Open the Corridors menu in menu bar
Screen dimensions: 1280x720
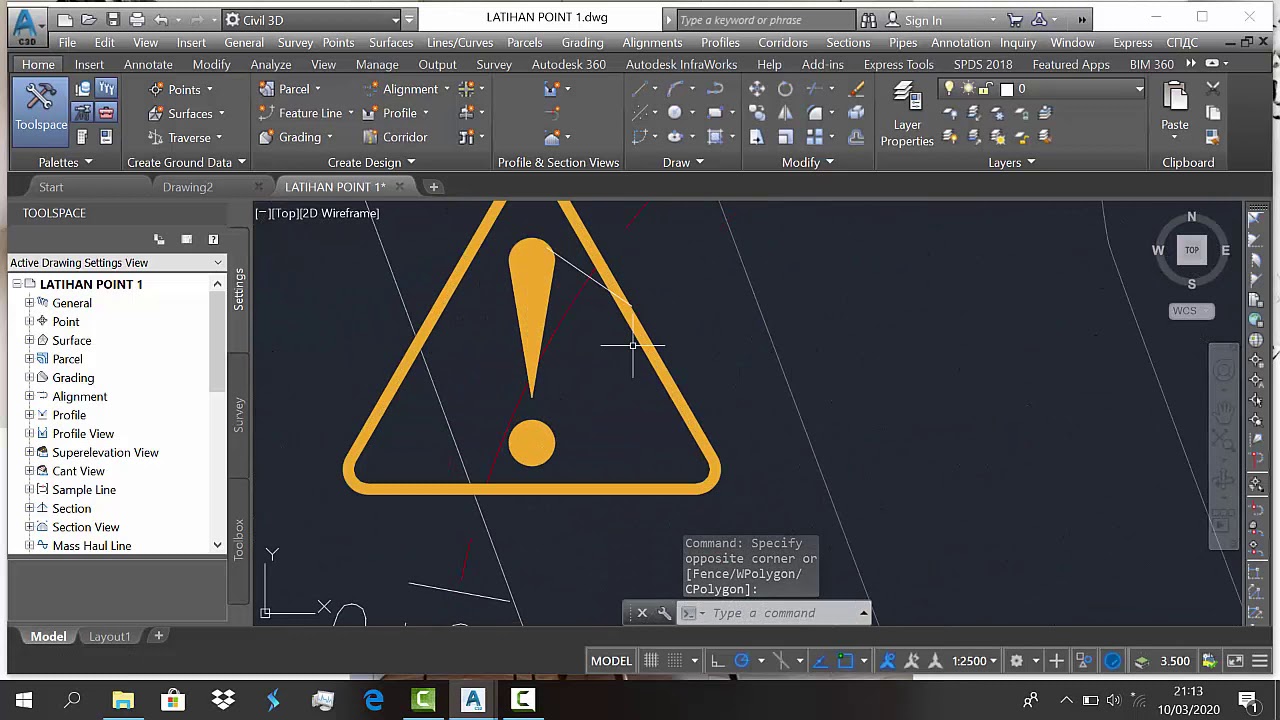pos(783,43)
